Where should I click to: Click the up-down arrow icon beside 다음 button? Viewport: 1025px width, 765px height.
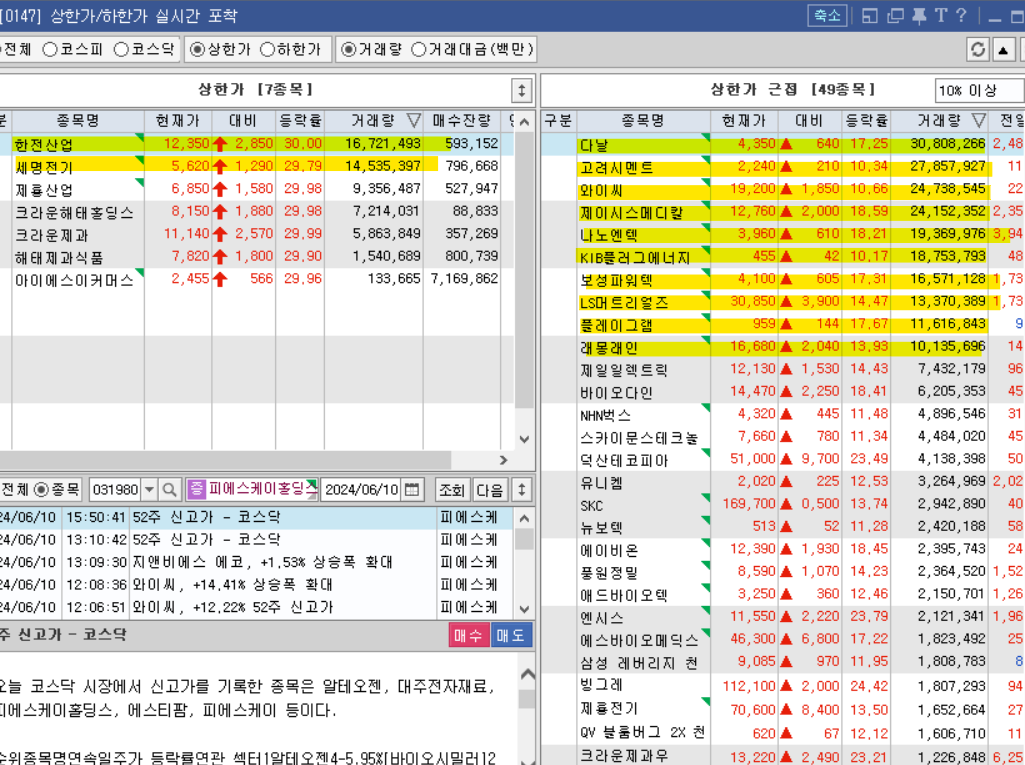(x=522, y=490)
